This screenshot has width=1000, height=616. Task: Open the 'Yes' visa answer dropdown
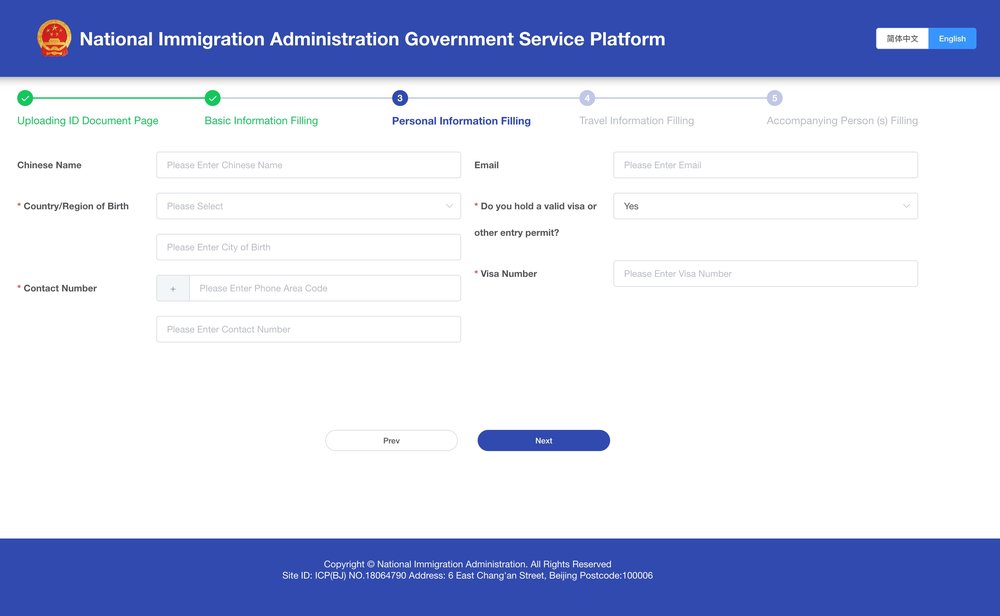(x=765, y=205)
